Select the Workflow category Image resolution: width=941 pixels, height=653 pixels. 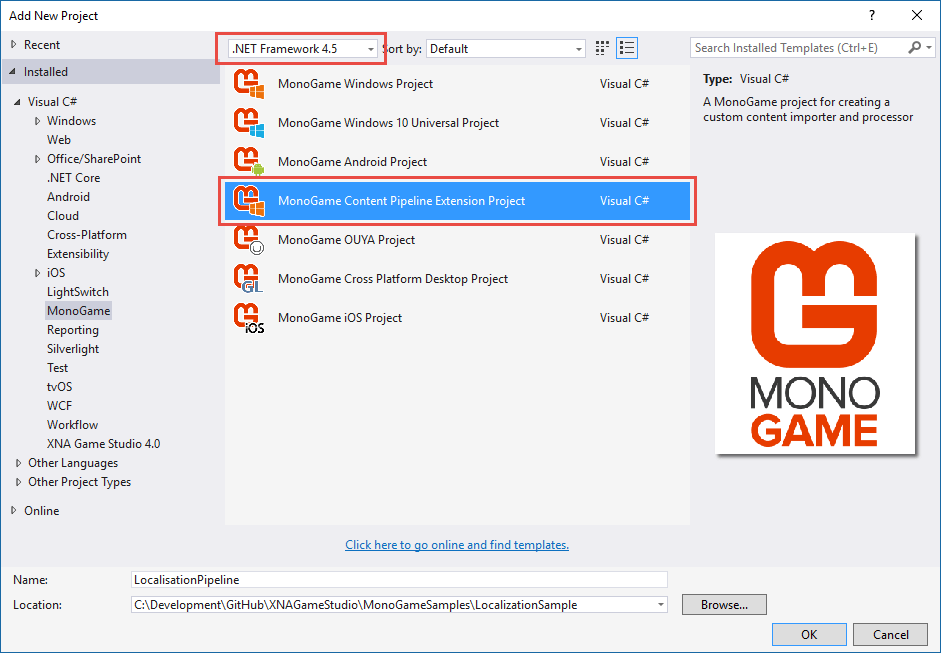pyautogui.click(x=73, y=425)
